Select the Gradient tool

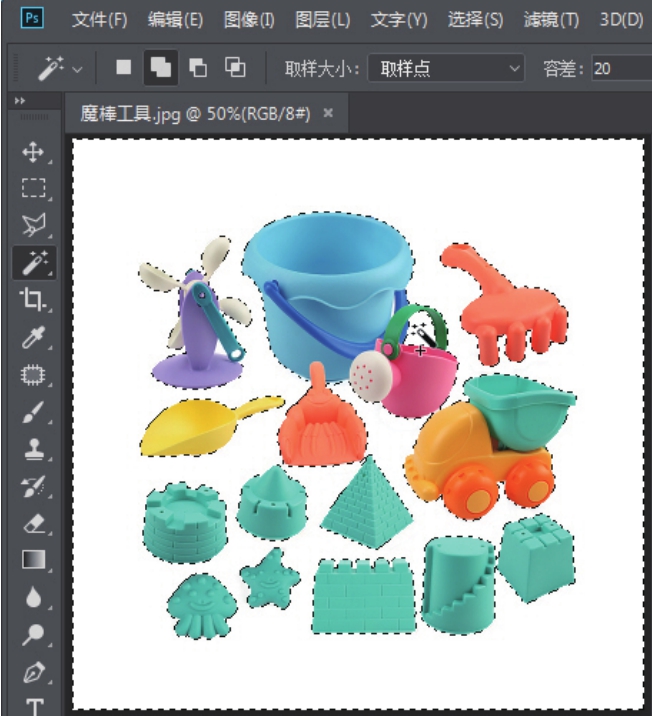[33, 559]
